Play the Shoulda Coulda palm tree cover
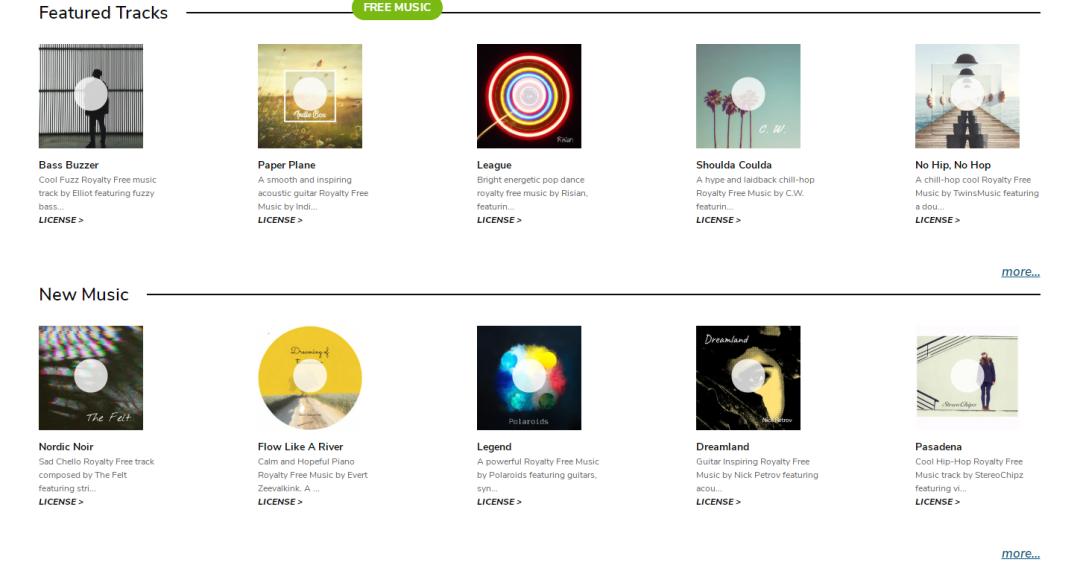1080x580 pixels. (748, 95)
